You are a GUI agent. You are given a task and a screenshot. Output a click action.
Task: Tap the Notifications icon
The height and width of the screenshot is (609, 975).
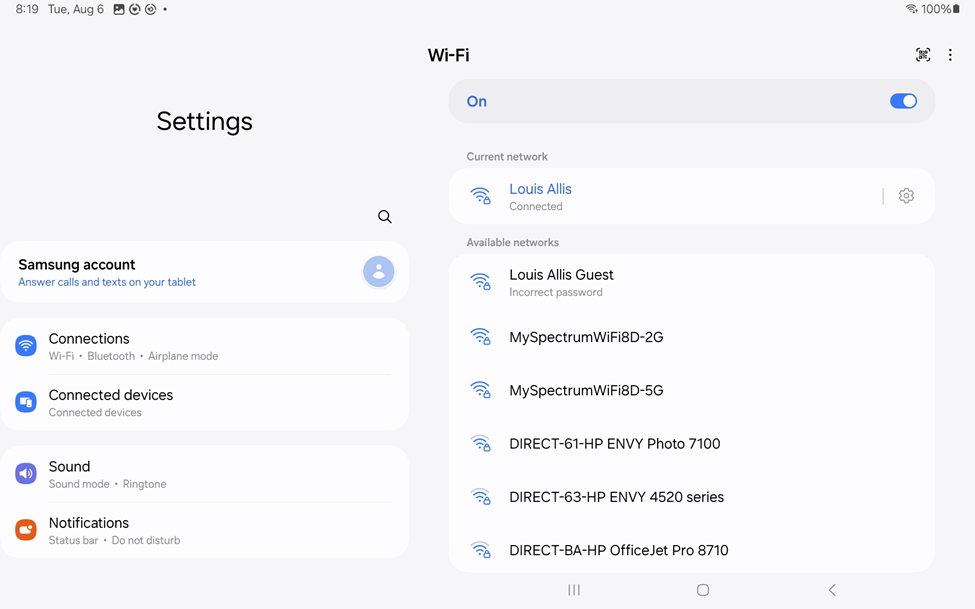[x=26, y=530]
